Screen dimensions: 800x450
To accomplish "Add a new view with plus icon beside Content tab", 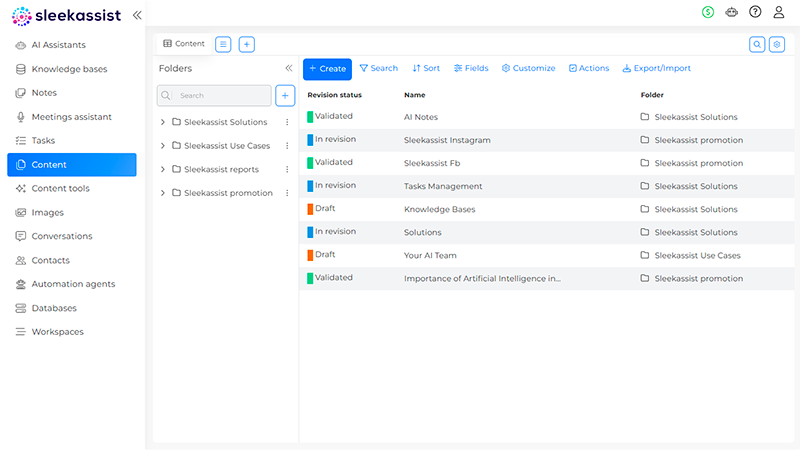I will [246, 44].
